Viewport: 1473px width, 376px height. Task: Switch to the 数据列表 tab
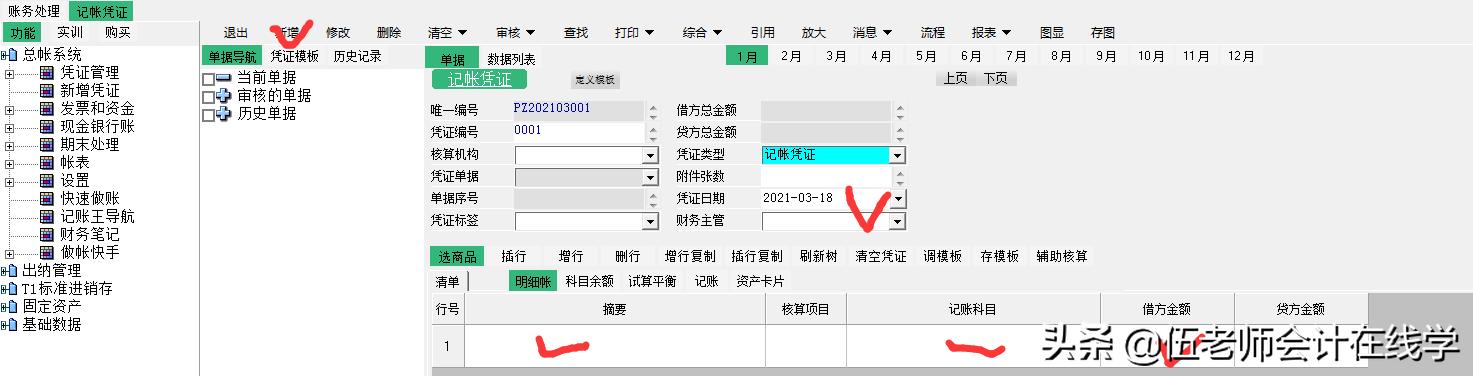512,59
